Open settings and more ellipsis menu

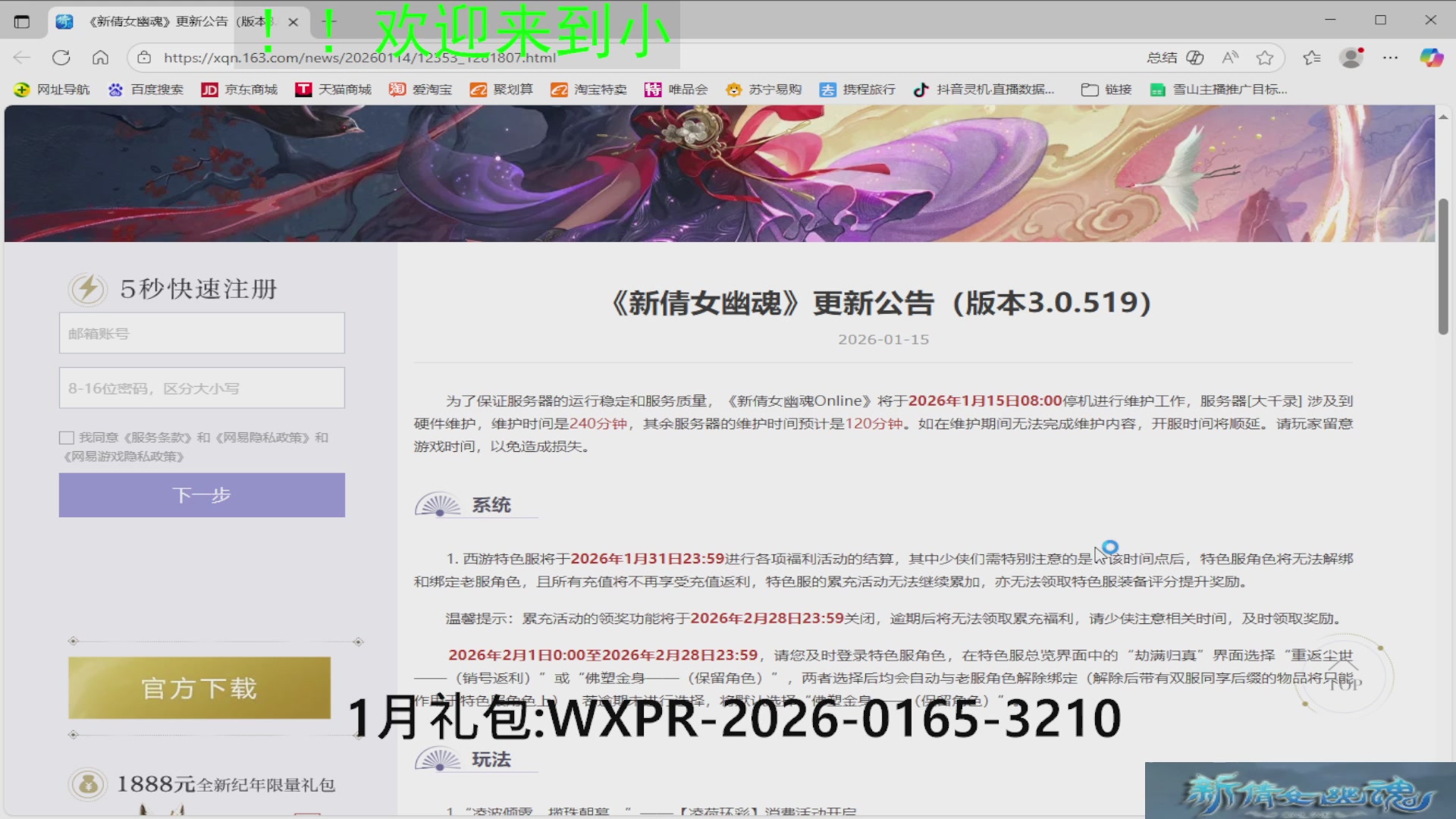(1390, 58)
